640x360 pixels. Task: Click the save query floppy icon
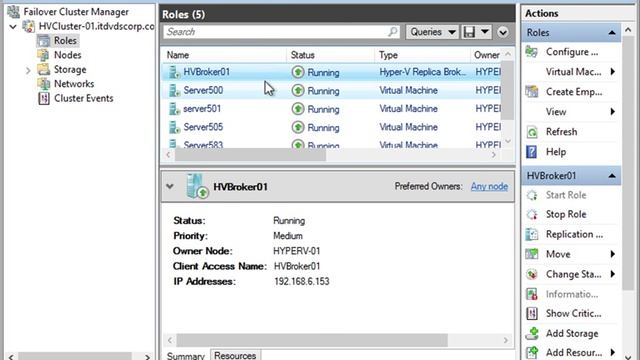pos(469,32)
